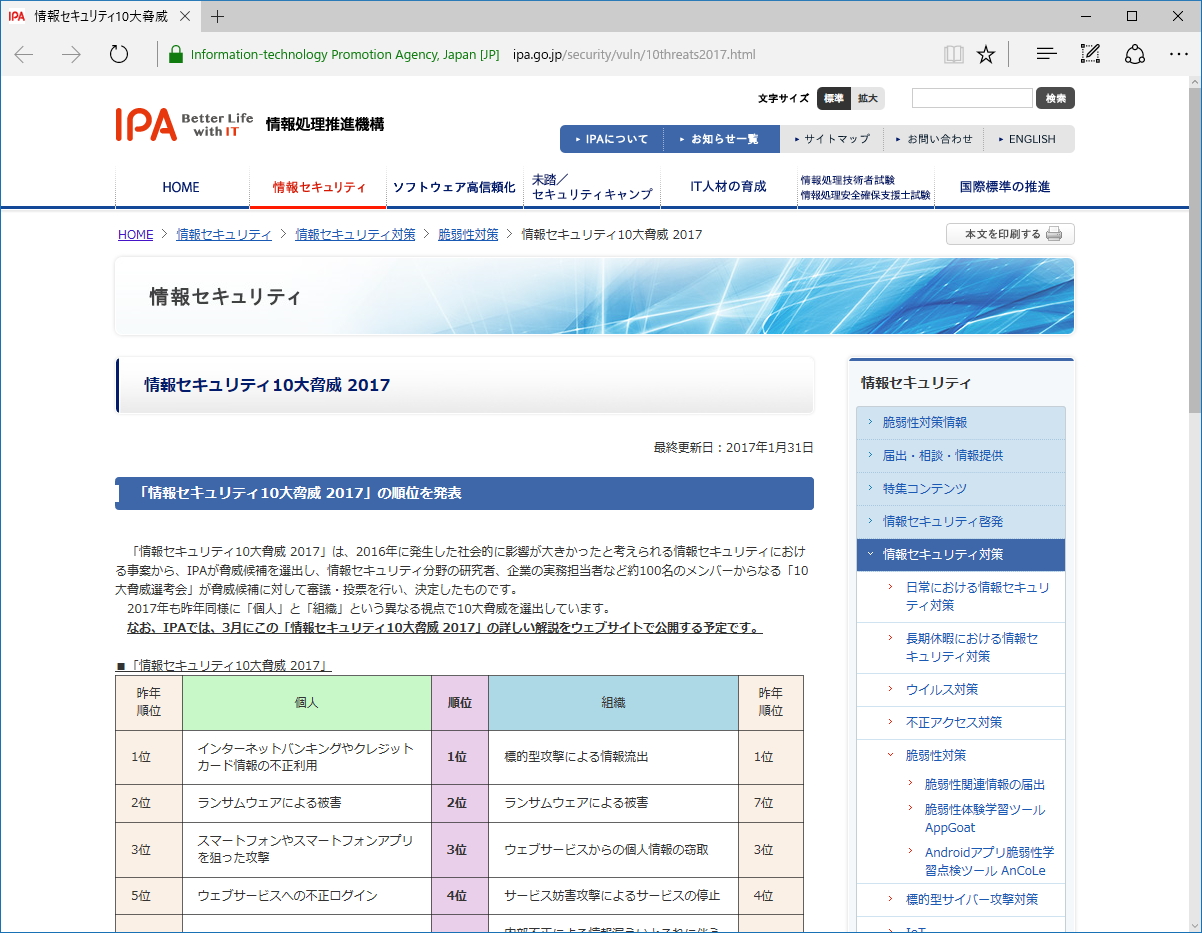Click サービス妨害攻撃によるサービスの停止 cell

(x=613, y=896)
